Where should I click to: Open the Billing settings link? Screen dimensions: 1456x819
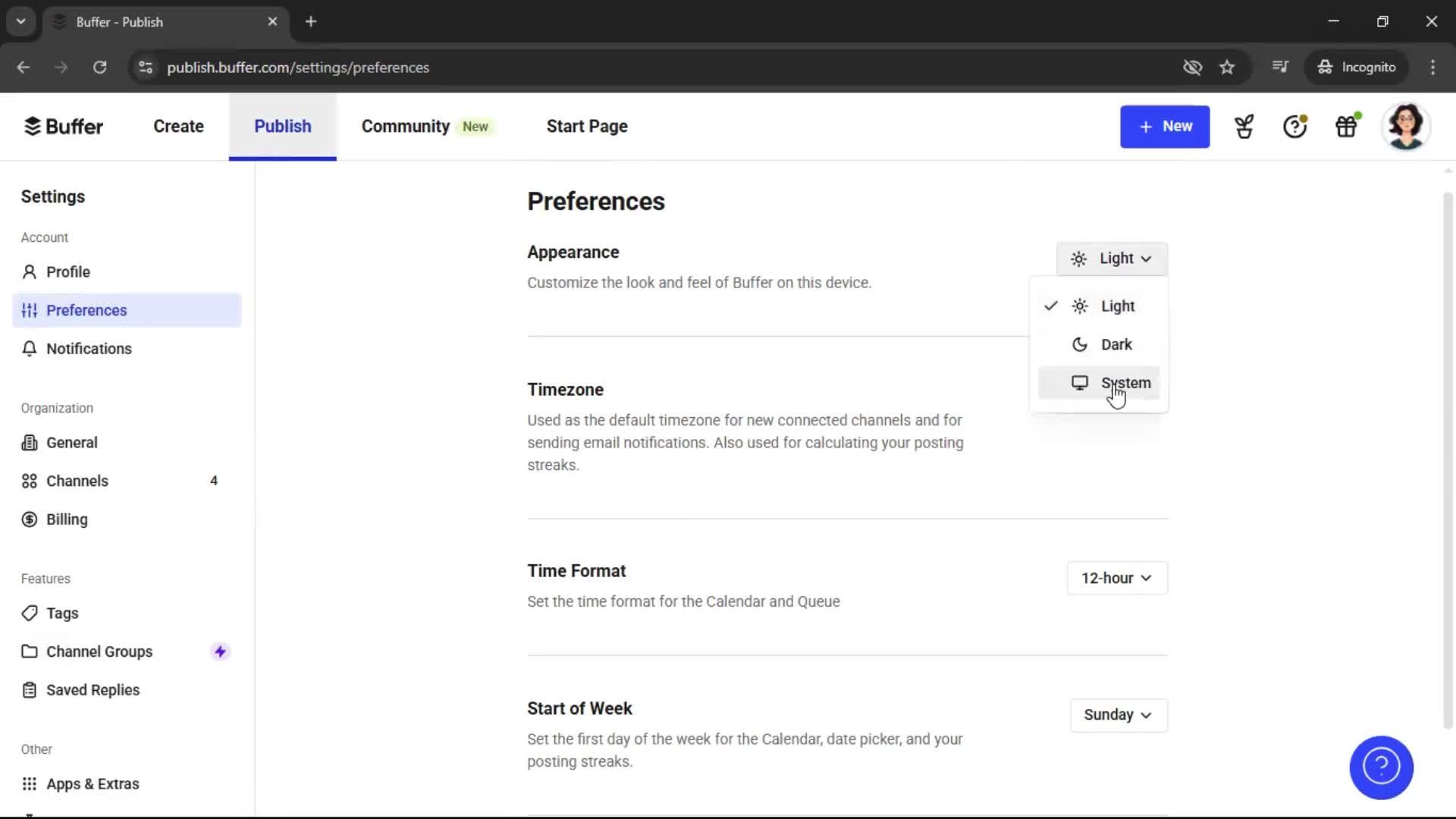coord(66,519)
